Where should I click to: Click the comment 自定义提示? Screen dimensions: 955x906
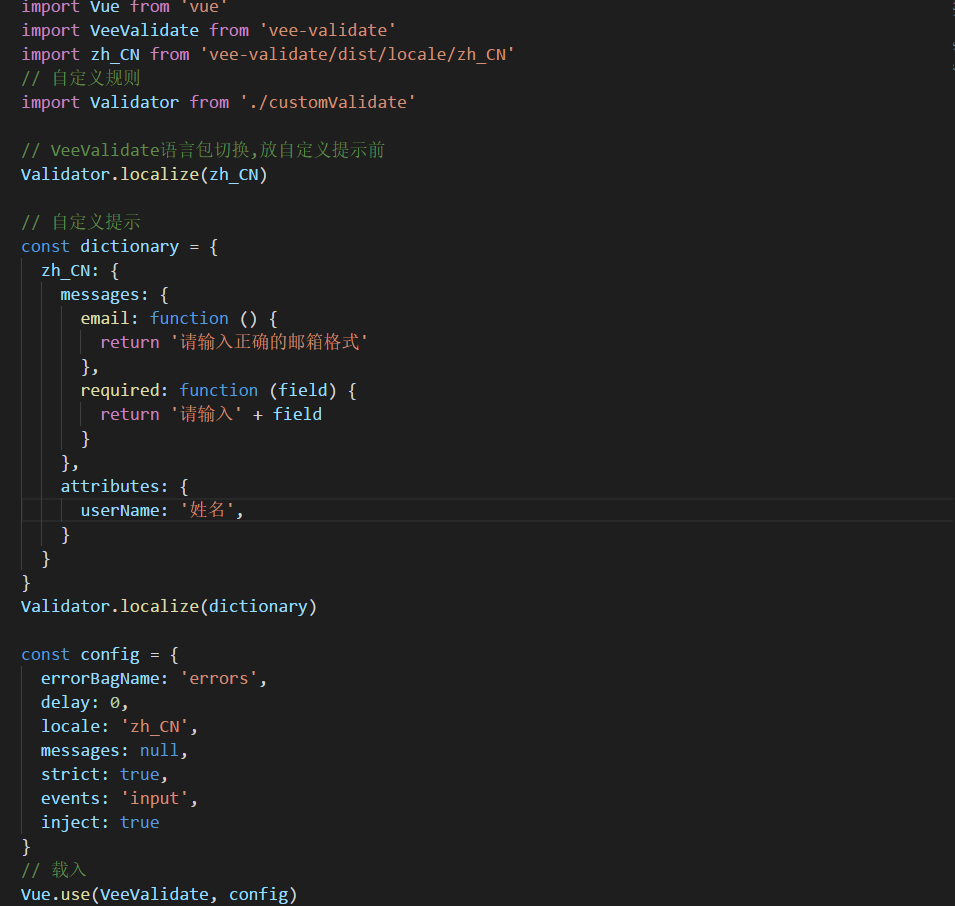[x=81, y=222]
